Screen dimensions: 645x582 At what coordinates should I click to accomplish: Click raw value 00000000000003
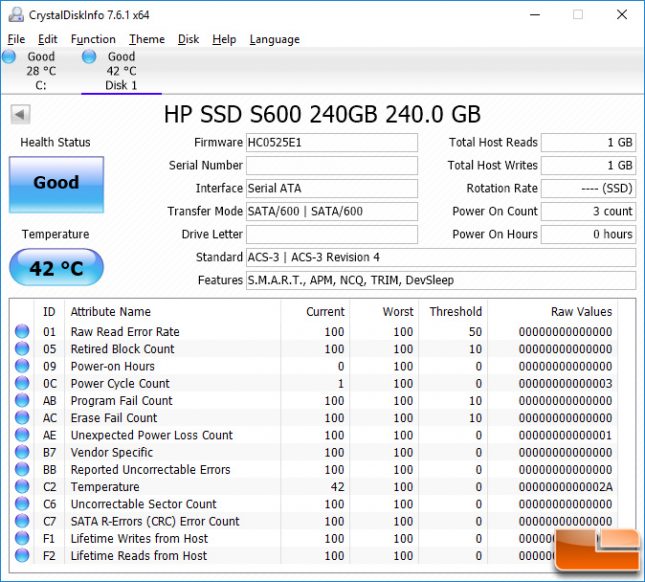click(566, 383)
